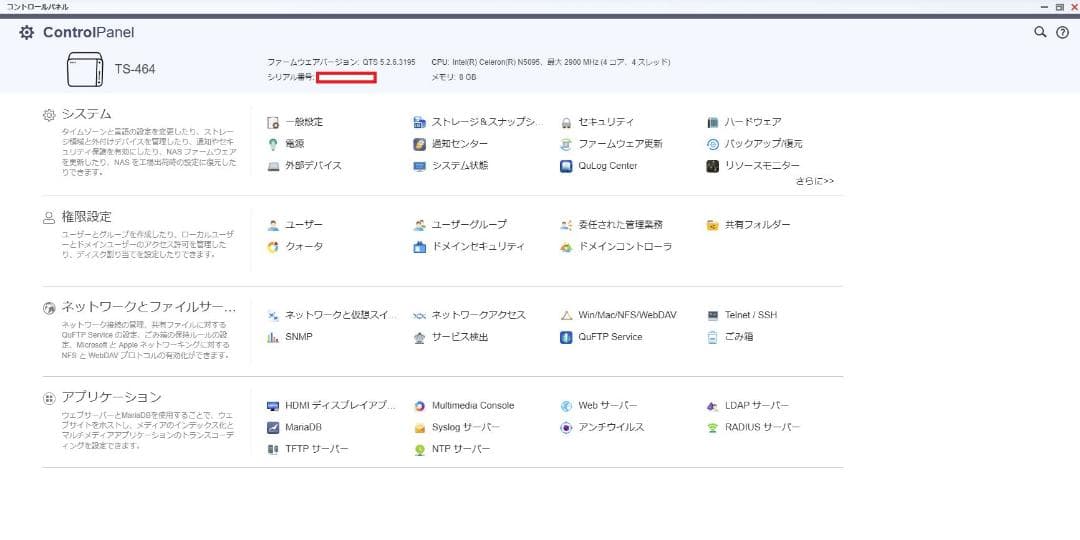
Task: Open the LDAP Server (LDAPサーバー) icon
Action: click(x=713, y=406)
